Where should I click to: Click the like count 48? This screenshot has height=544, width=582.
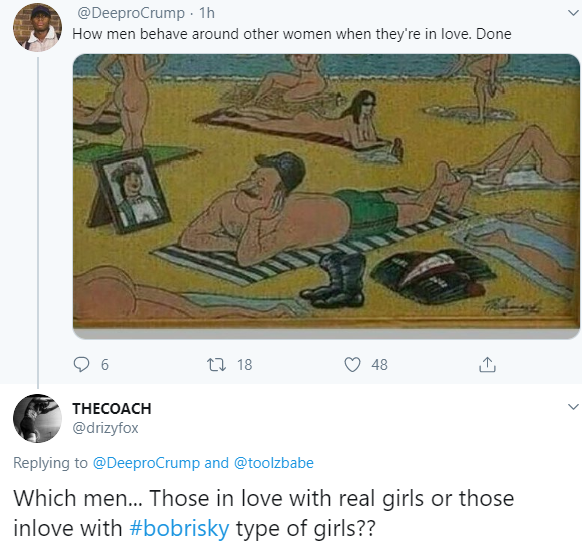pos(379,365)
